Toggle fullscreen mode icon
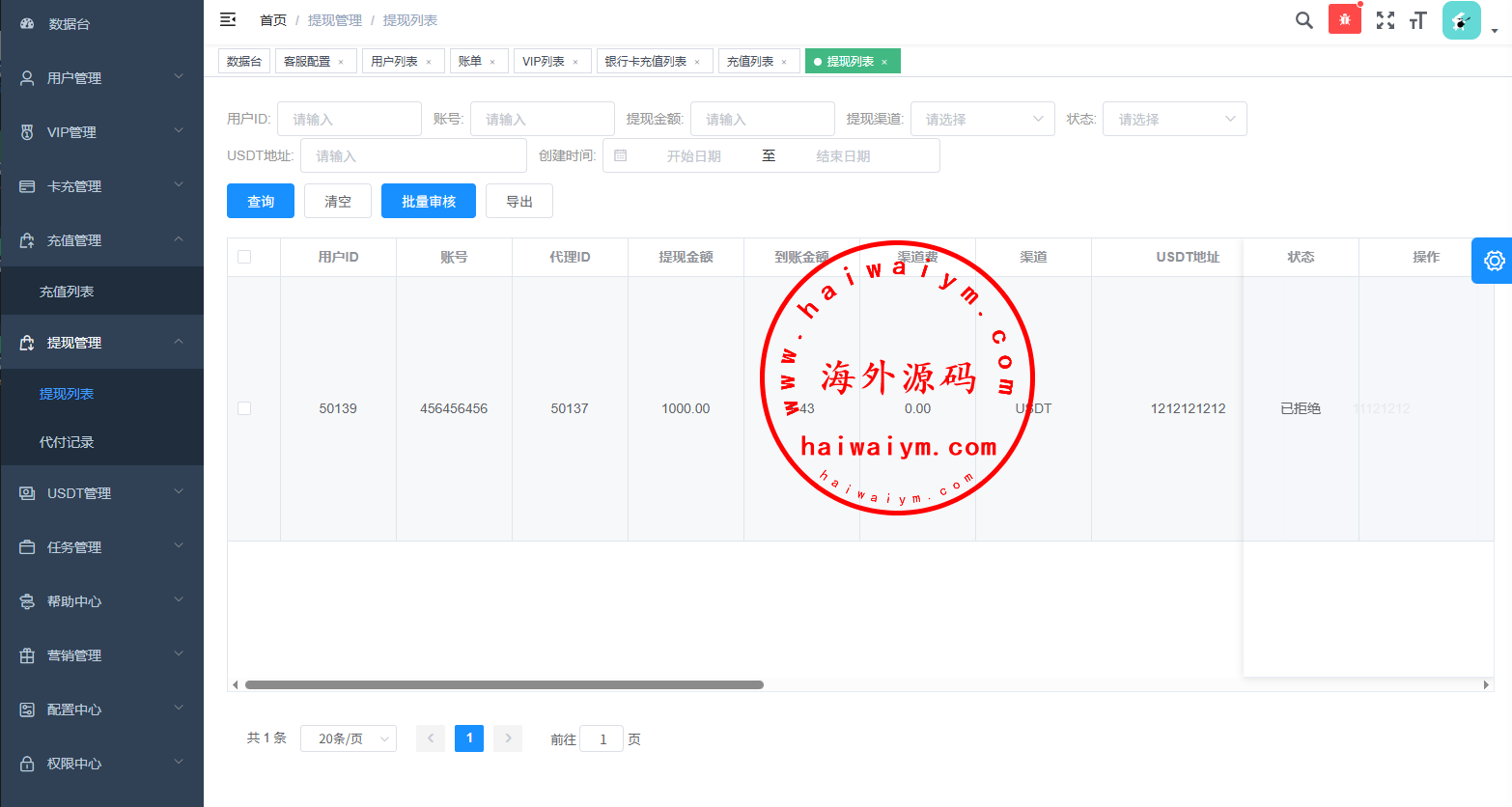This screenshot has width=1512, height=807. 1385,20
